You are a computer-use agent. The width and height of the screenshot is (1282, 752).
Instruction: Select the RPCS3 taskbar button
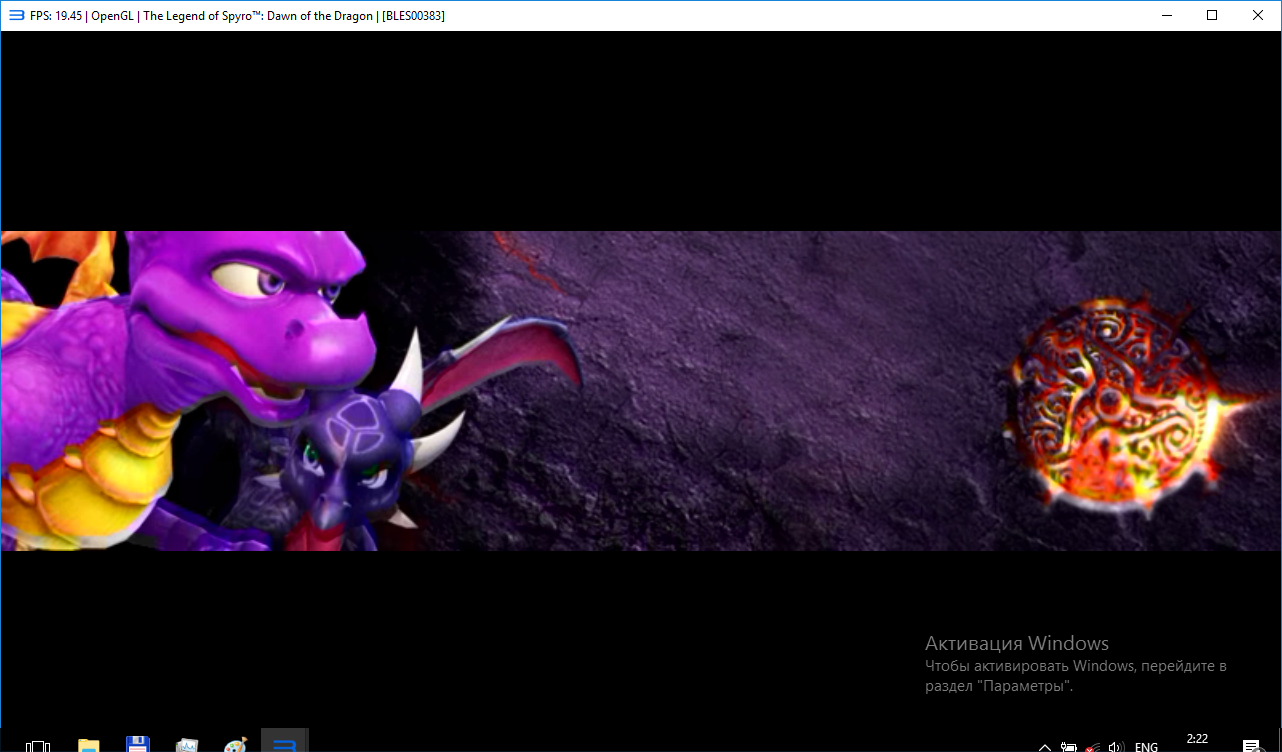coord(285,741)
